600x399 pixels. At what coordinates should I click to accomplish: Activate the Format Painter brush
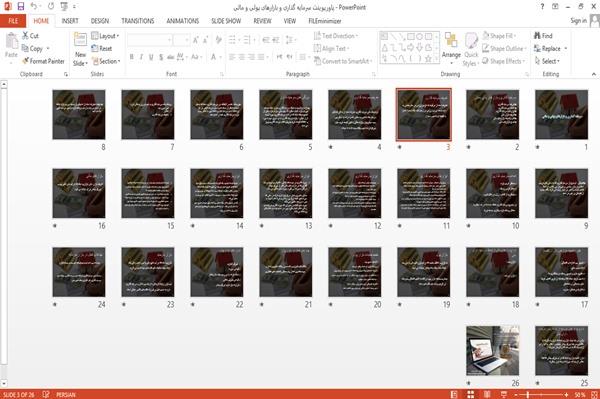(x=43, y=61)
